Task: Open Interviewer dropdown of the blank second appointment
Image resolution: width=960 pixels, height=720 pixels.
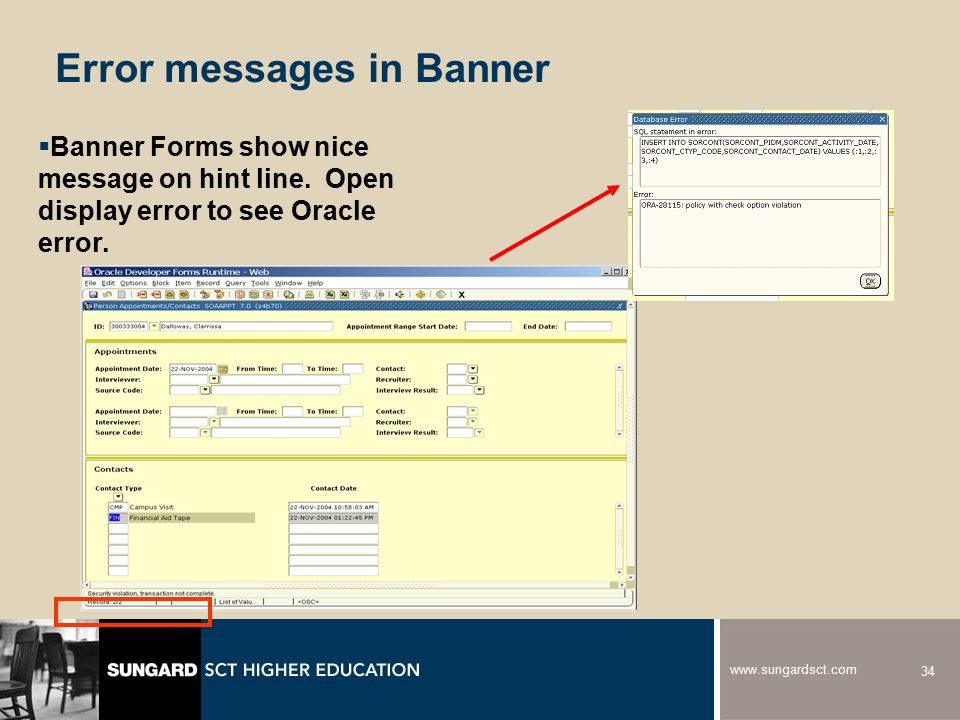Action: [214, 422]
